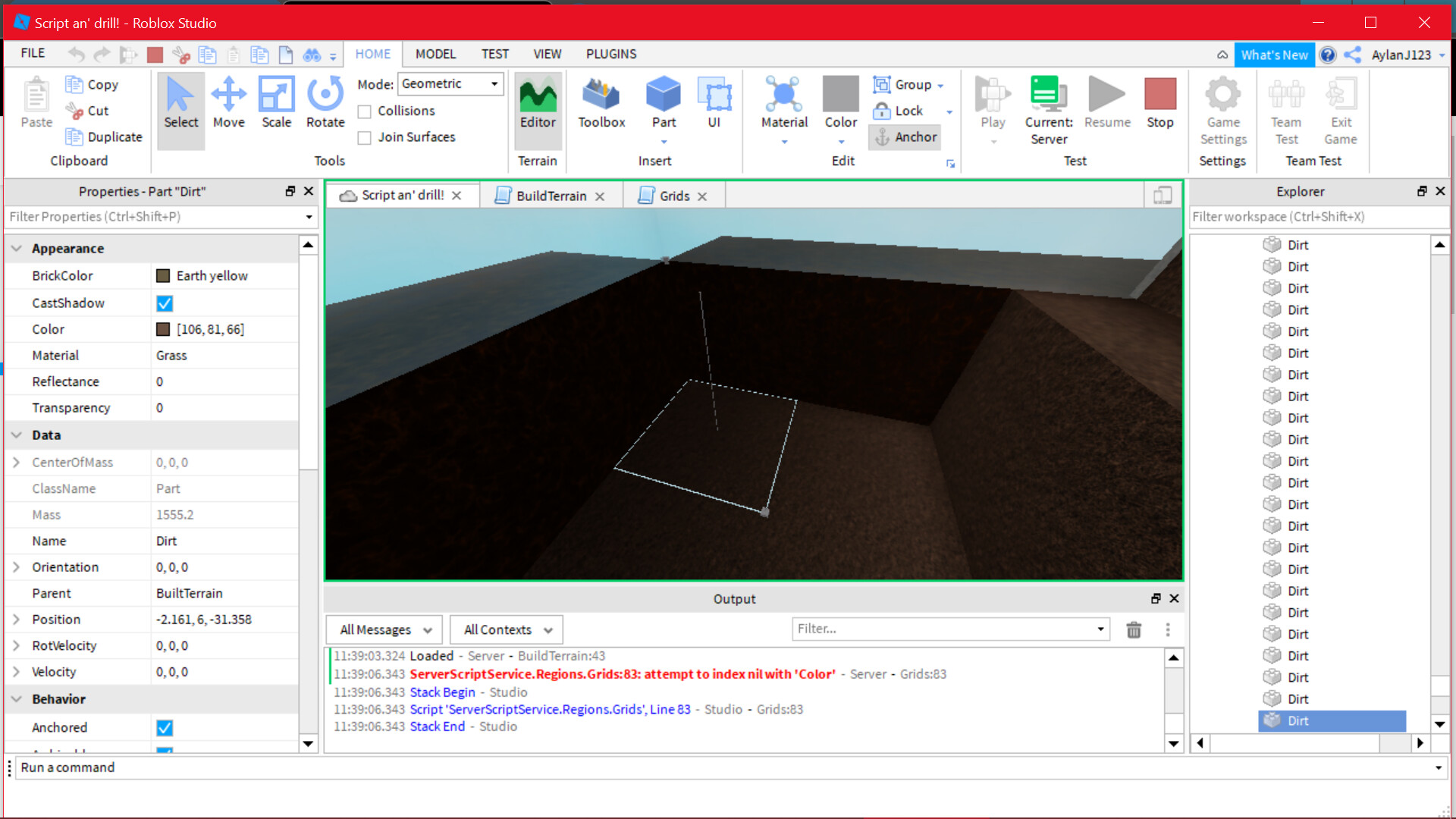The width and height of the screenshot is (1456, 819).
Task: Open the Terrain Editor
Action: [x=538, y=106]
